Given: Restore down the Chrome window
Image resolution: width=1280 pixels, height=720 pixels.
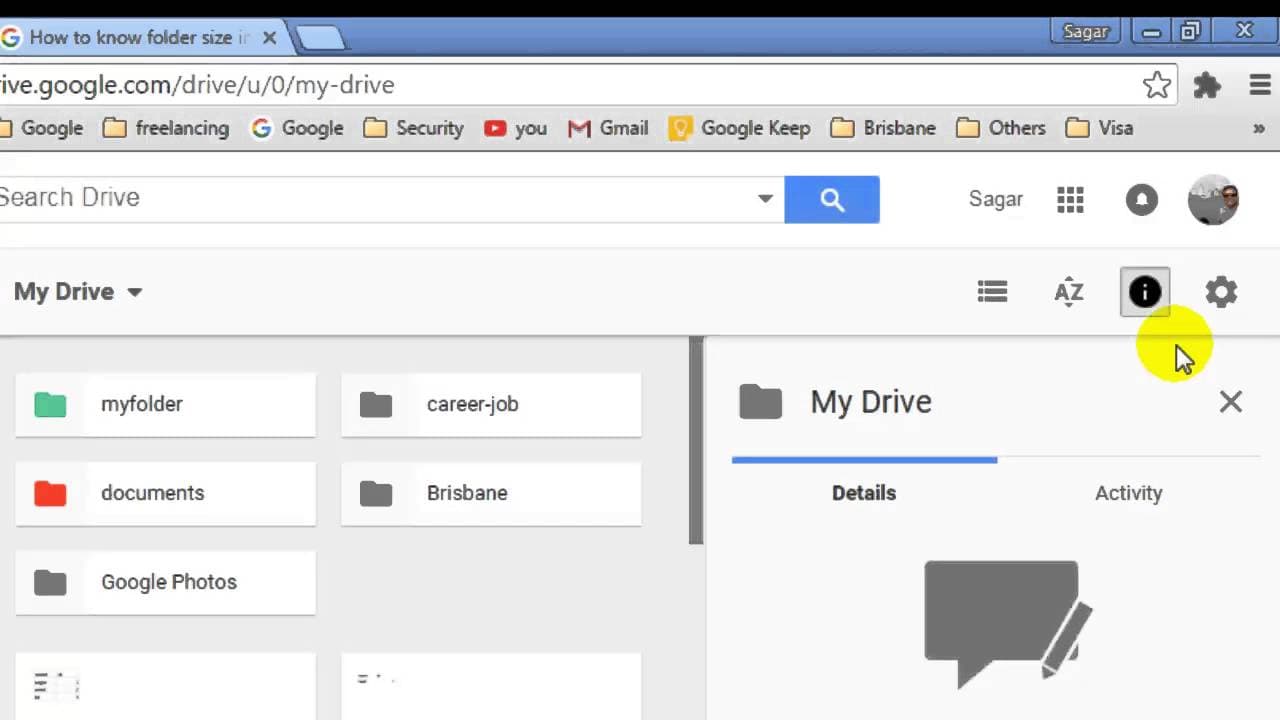Looking at the screenshot, I should click(x=1190, y=32).
